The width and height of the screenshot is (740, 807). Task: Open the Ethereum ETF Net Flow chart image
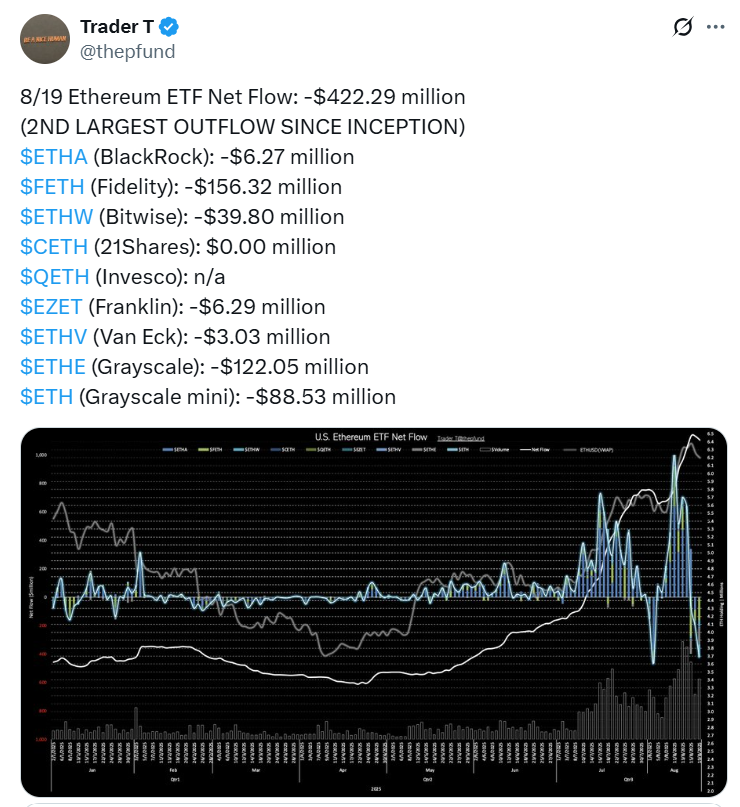pos(372,612)
